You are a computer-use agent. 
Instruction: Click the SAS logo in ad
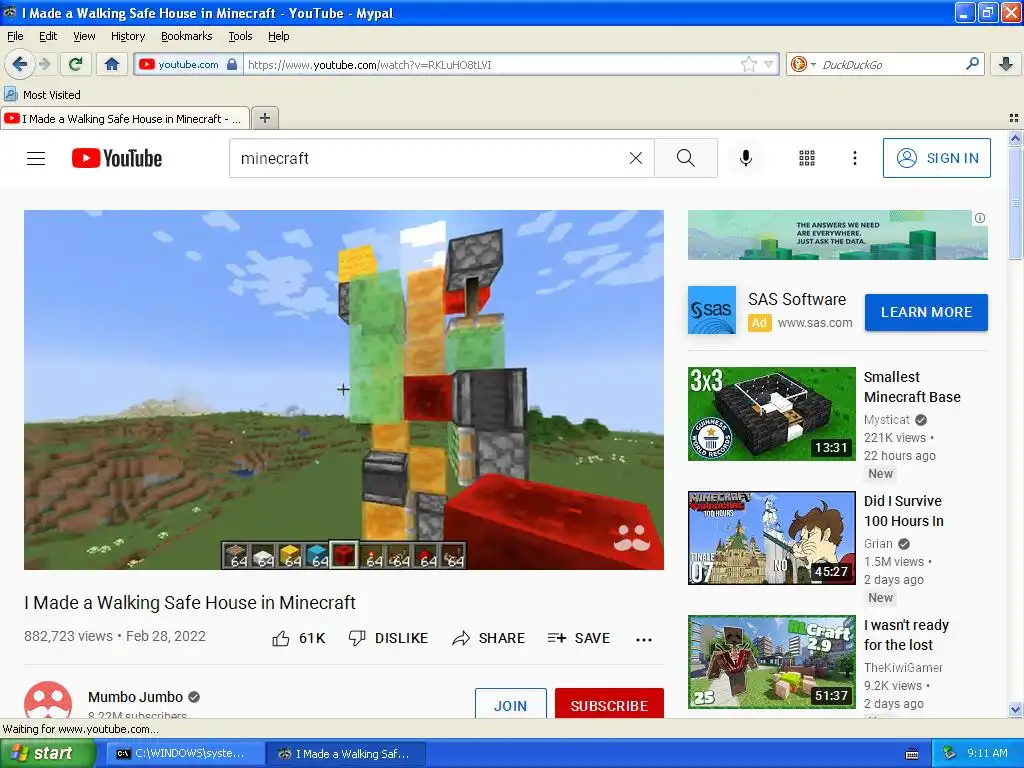[x=712, y=310]
